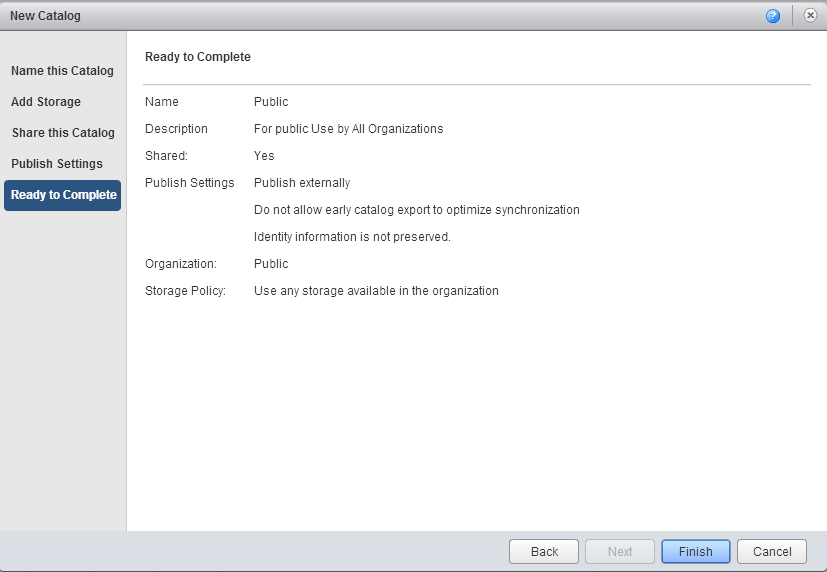Viewport: 827px width, 572px height.
Task: Click the "Publish externally" setting text
Action: point(302,183)
